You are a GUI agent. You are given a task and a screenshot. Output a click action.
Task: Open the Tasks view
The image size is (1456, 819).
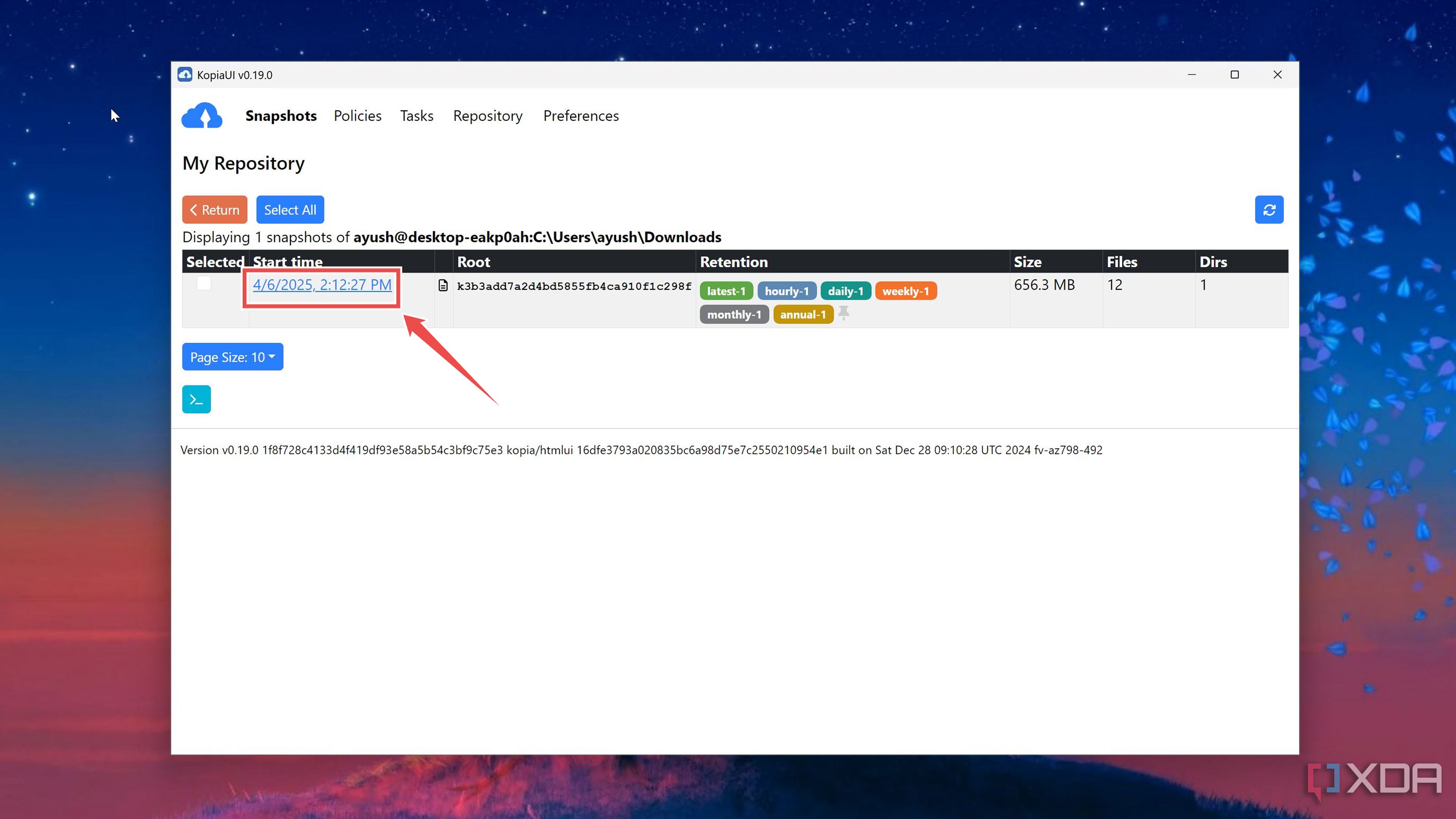pyautogui.click(x=417, y=115)
